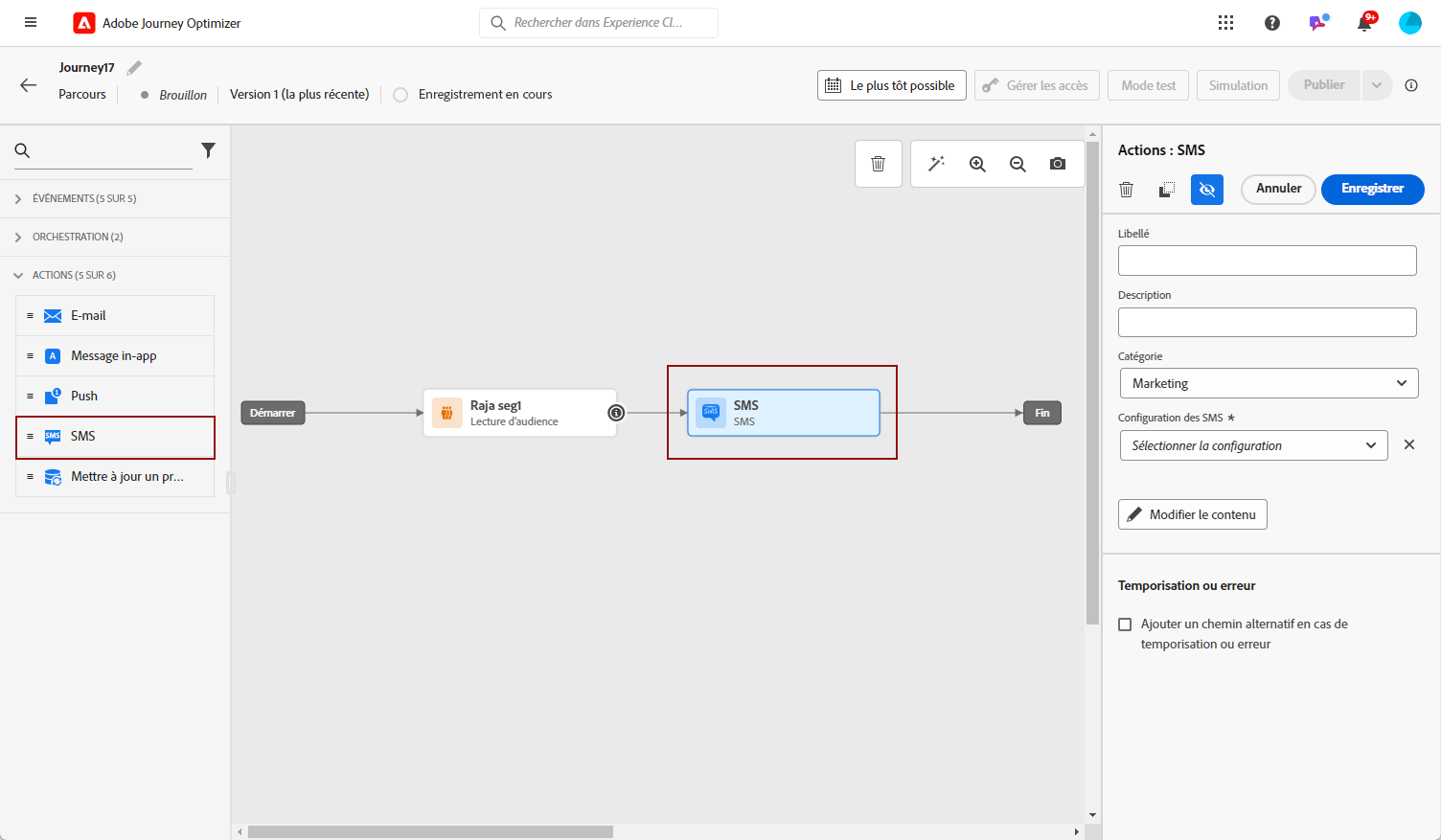Delete selected node with canvas trash icon
The width and height of the screenshot is (1441, 840).
878,164
